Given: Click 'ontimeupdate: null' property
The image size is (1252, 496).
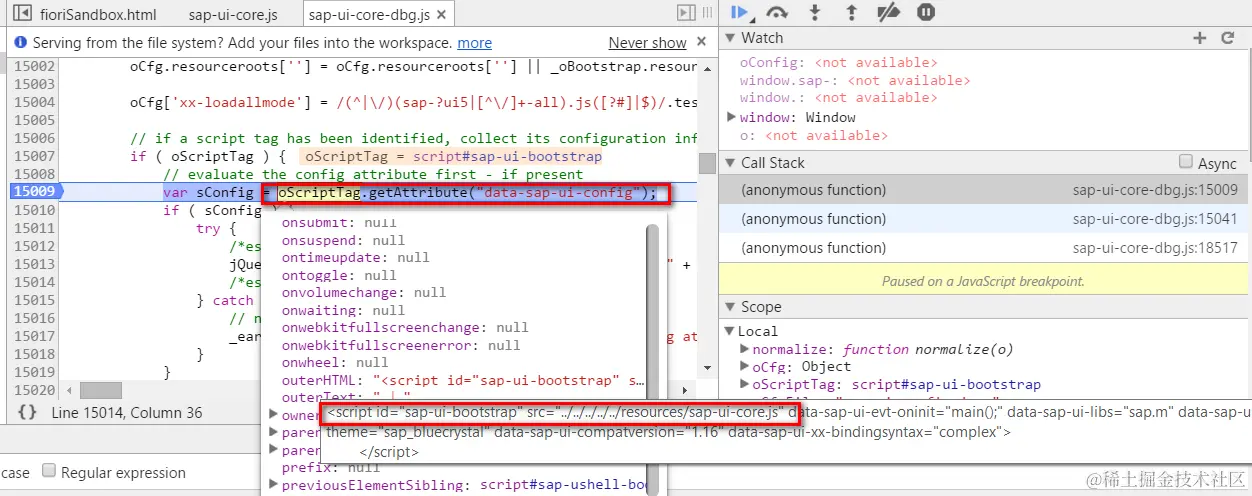Looking at the screenshot, I should pyautogui.click(x=355, y=257).
